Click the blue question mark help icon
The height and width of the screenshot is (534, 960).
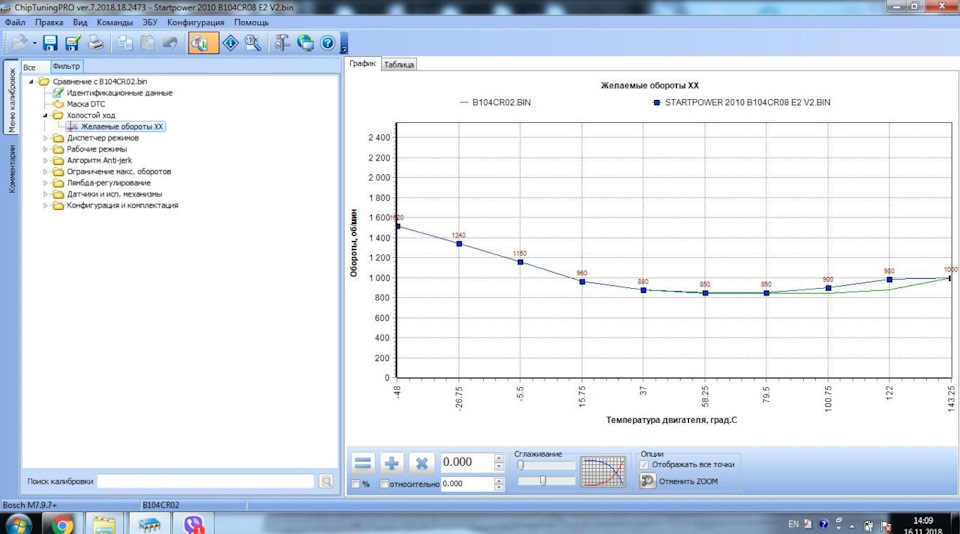(328, 43)
